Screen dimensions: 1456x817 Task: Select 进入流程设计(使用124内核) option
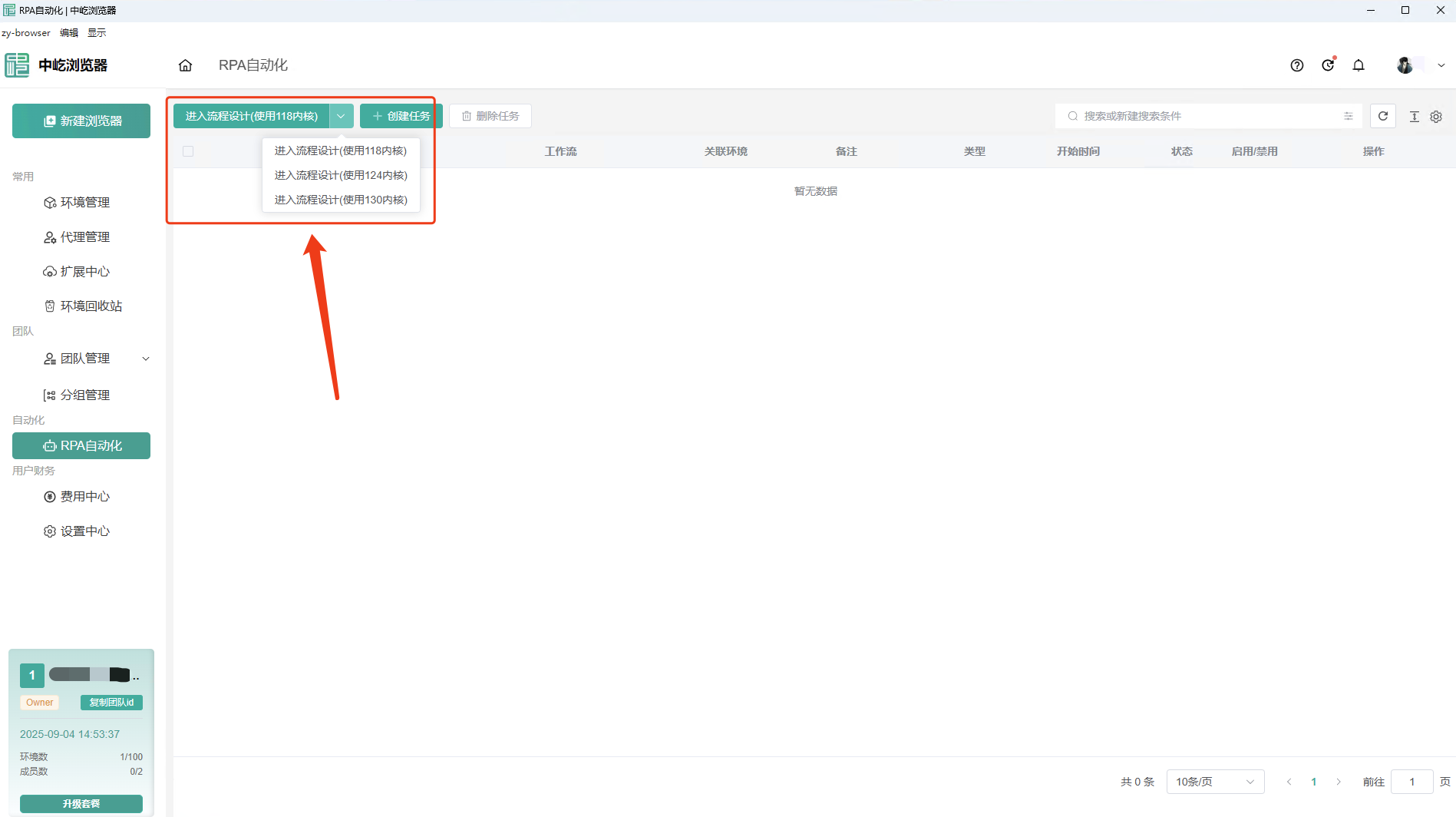341,175
